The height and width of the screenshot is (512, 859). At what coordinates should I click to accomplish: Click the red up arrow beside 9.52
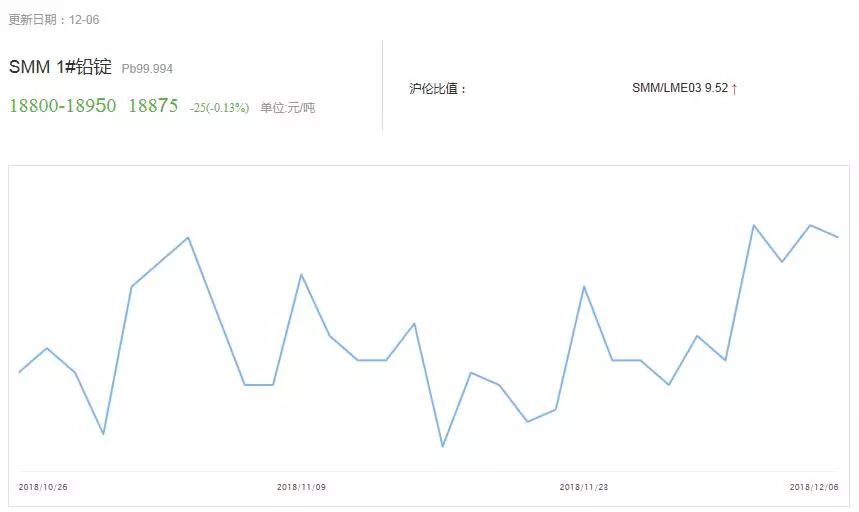(734, 89)
